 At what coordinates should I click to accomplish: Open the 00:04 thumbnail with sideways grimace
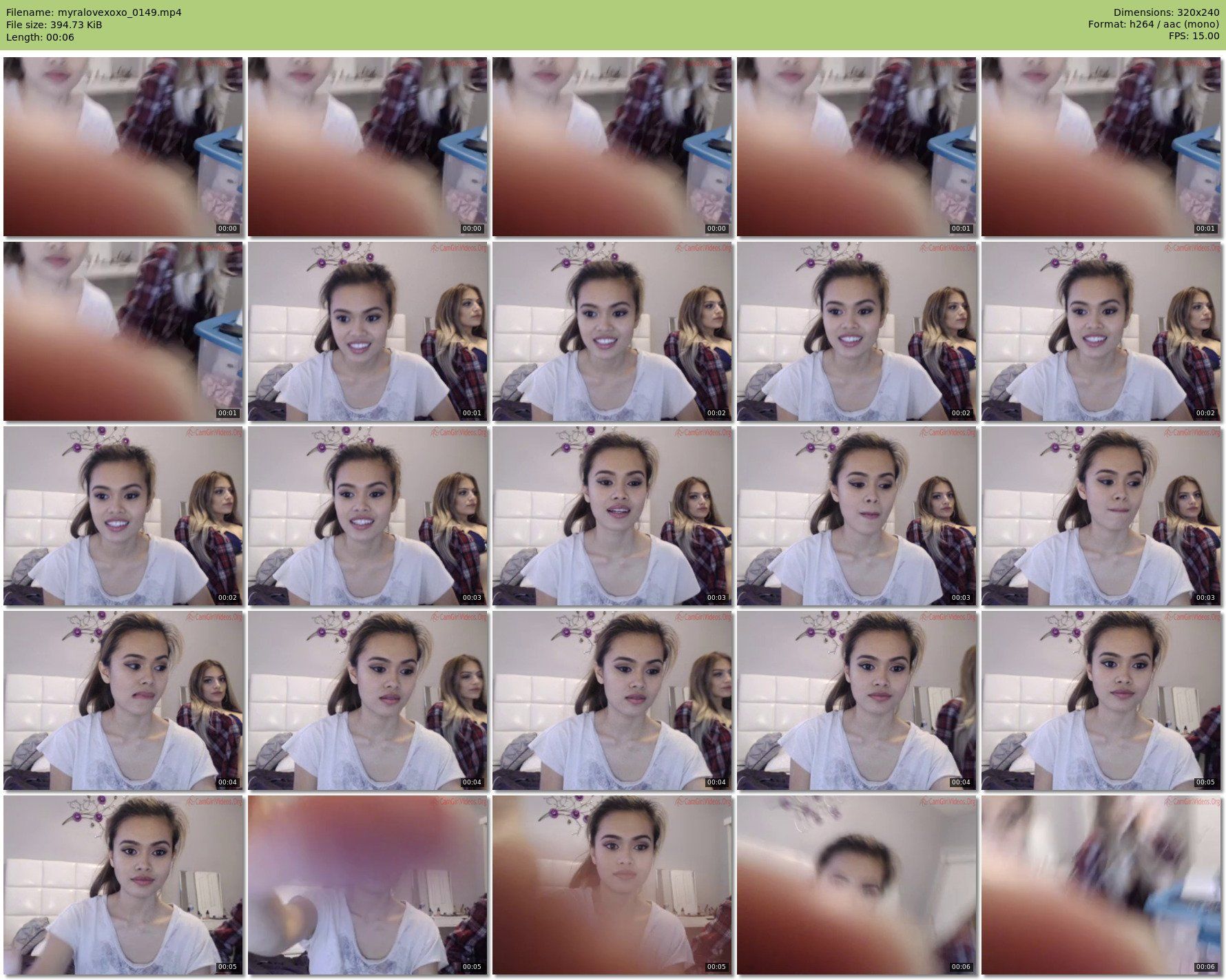[123, 700]
